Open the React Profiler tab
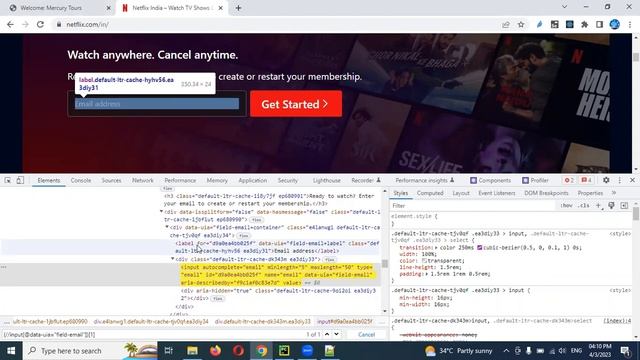This screenshot has width=640, height=360. click(535, 180)
